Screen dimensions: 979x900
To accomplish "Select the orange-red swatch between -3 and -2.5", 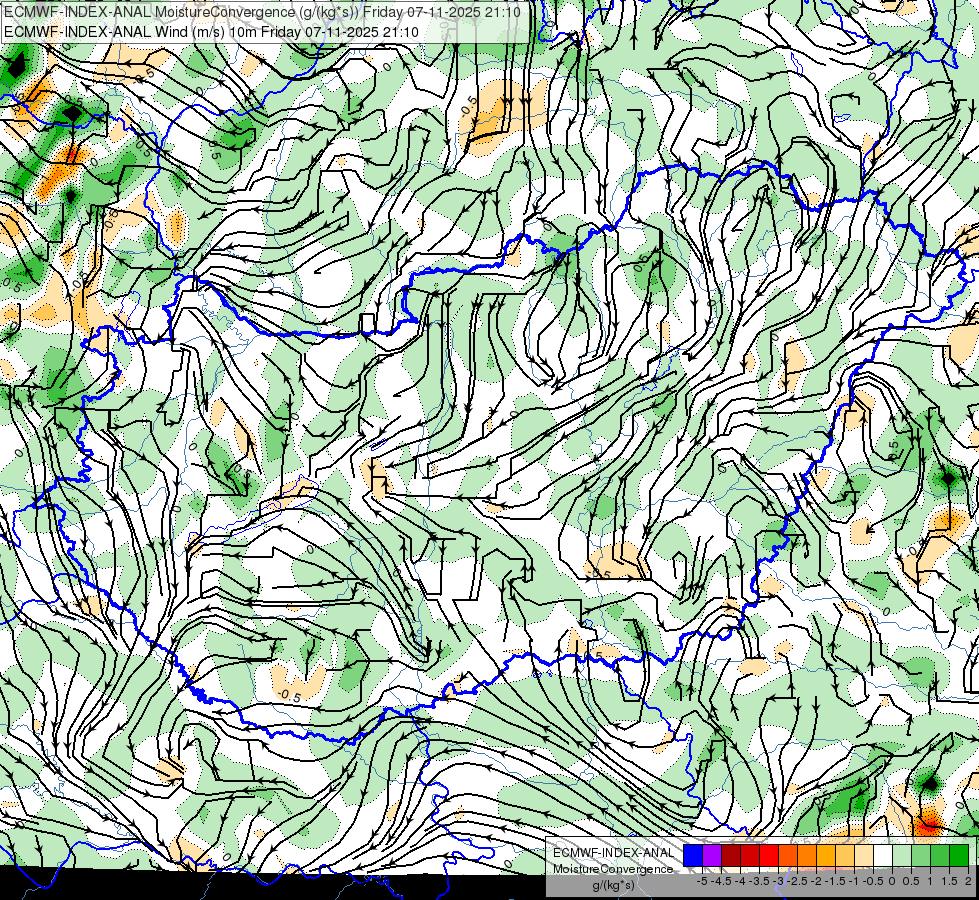I will point(788,856).
